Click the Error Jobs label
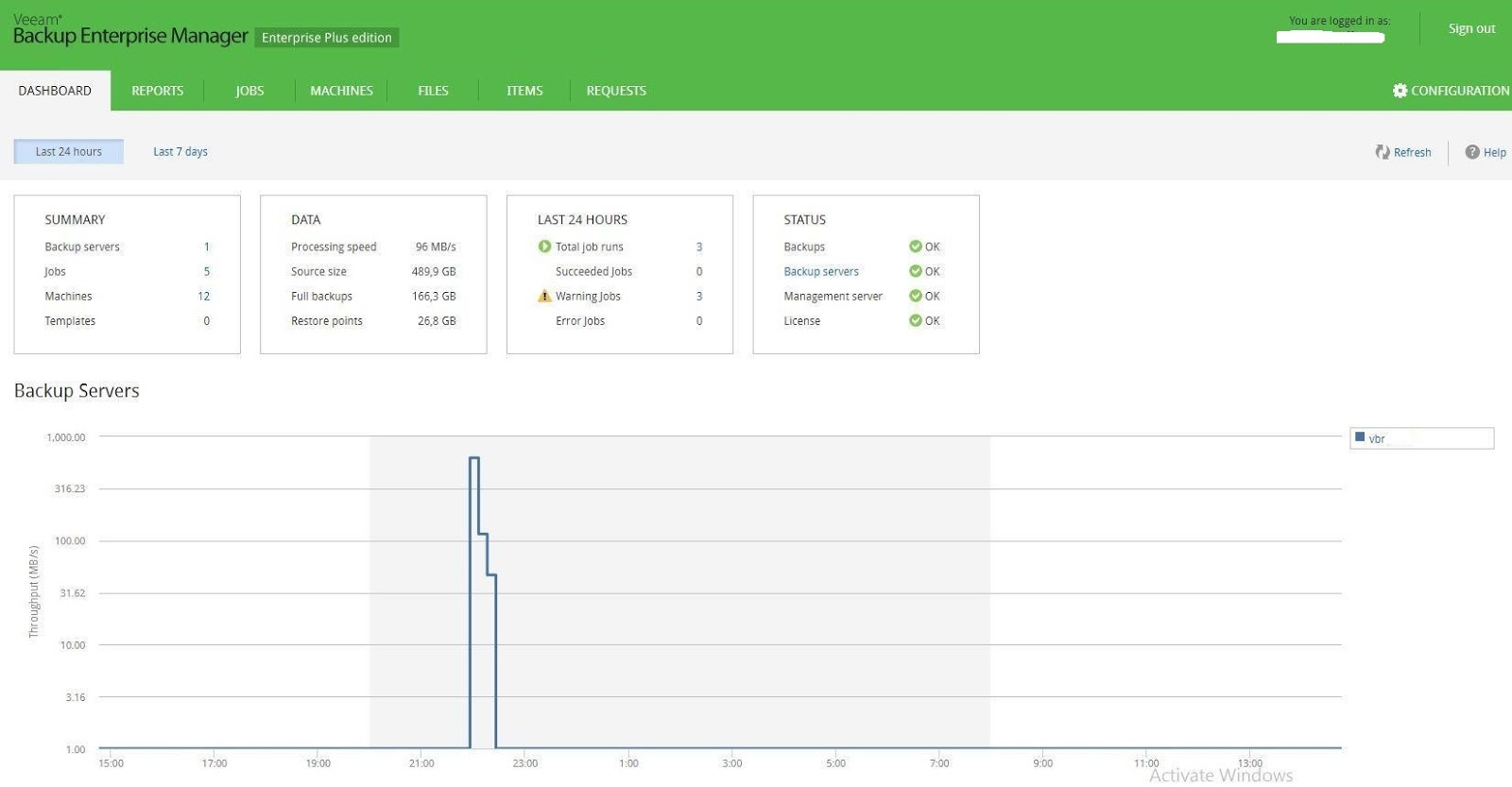This screenshot has width=1512, height=787. pos(580,320)
